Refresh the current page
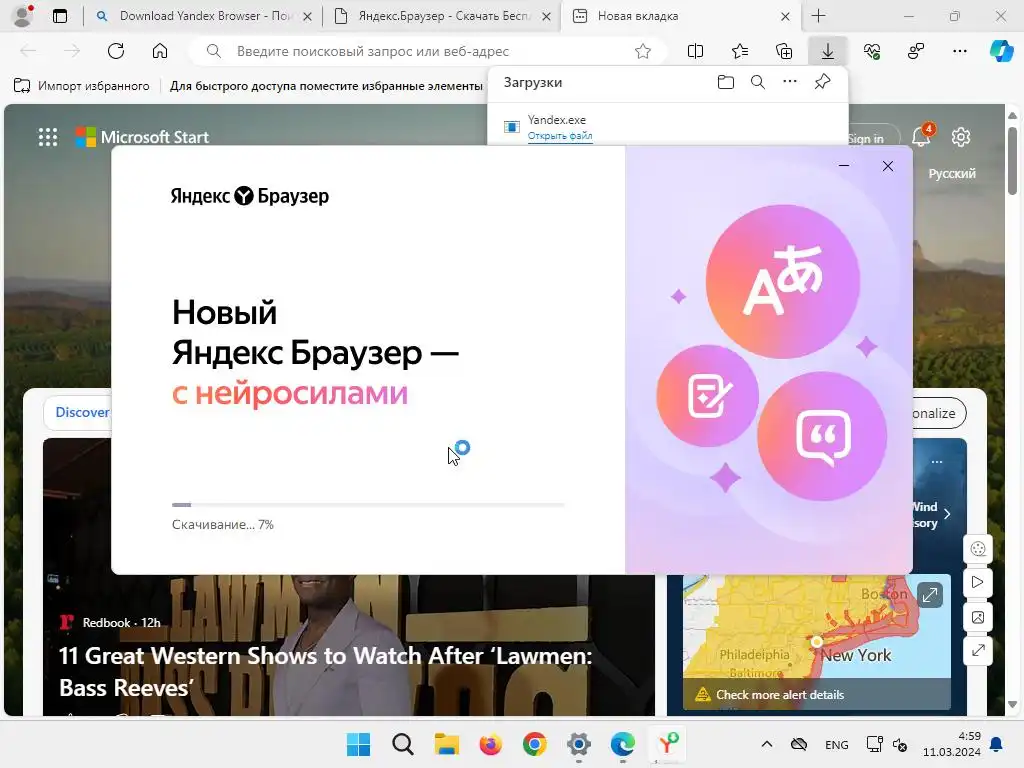This screenshot has width=1024, height=768. coord(116,51)
